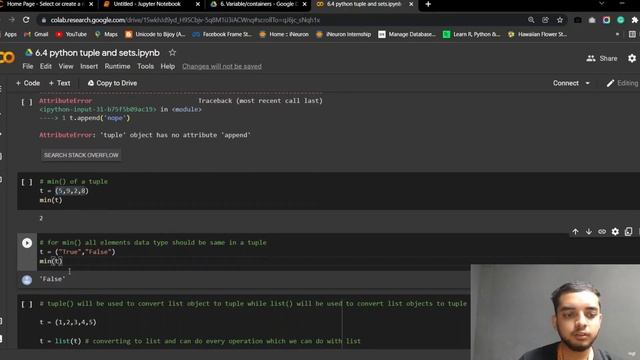
Task: Close the 6. Variable/containers tab
Action: 304,4
